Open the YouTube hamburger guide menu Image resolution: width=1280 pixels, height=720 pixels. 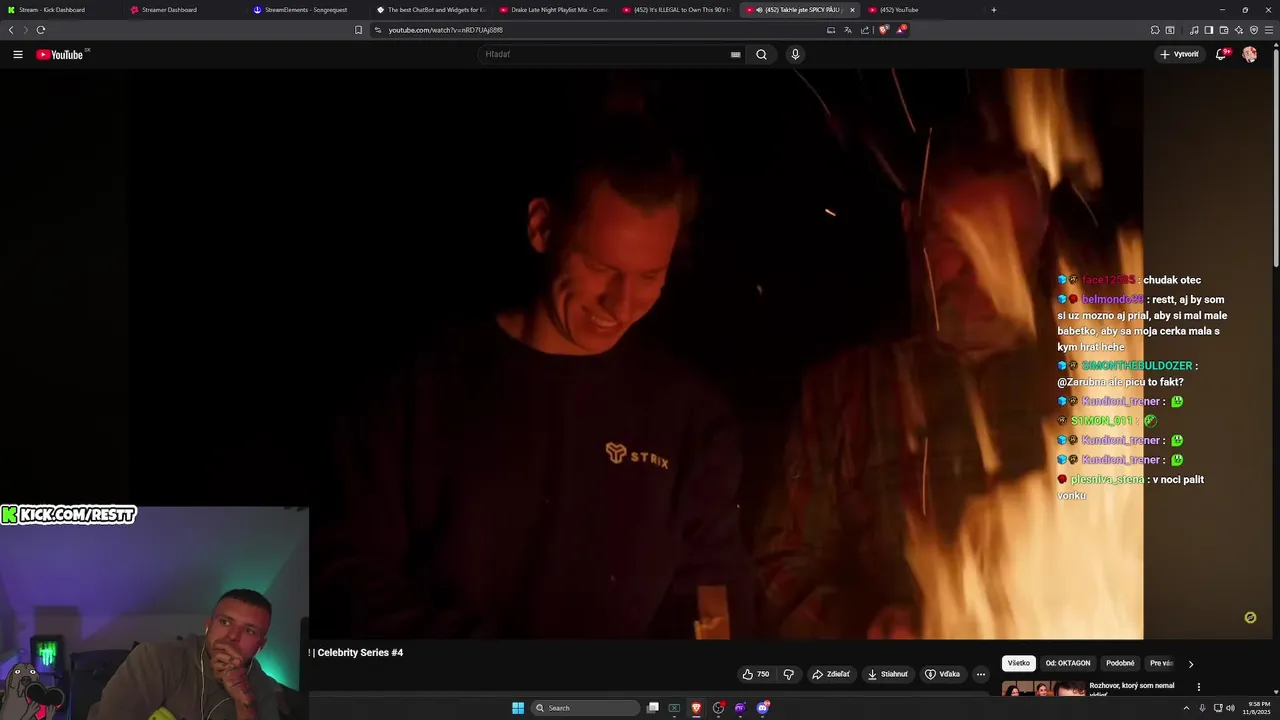(18, 54)
